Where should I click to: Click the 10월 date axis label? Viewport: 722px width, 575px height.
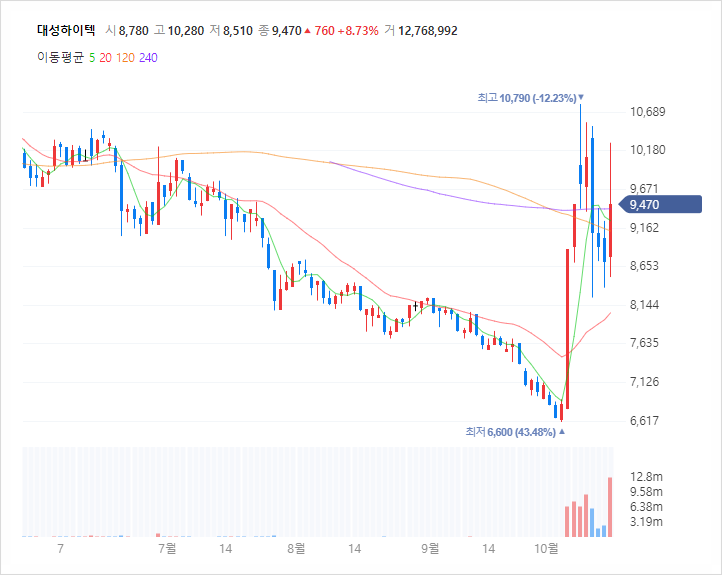[546, 548]
